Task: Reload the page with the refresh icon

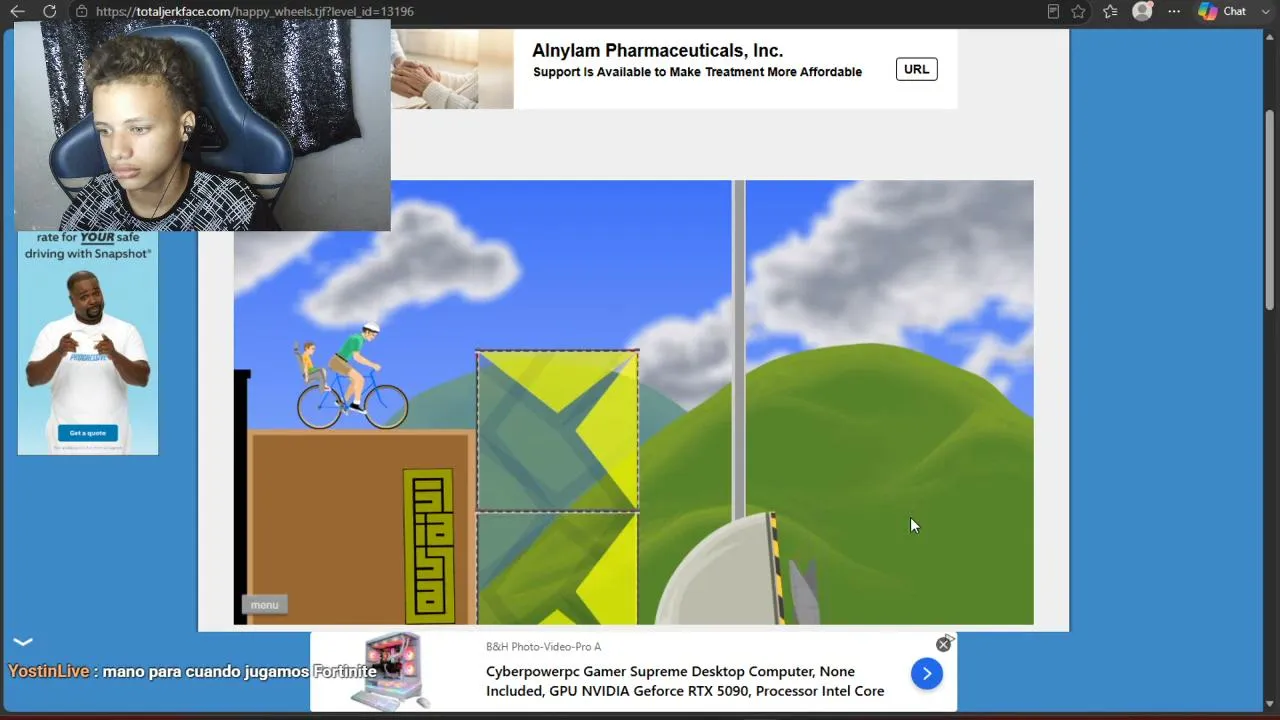Action: (x=50, y=11)
